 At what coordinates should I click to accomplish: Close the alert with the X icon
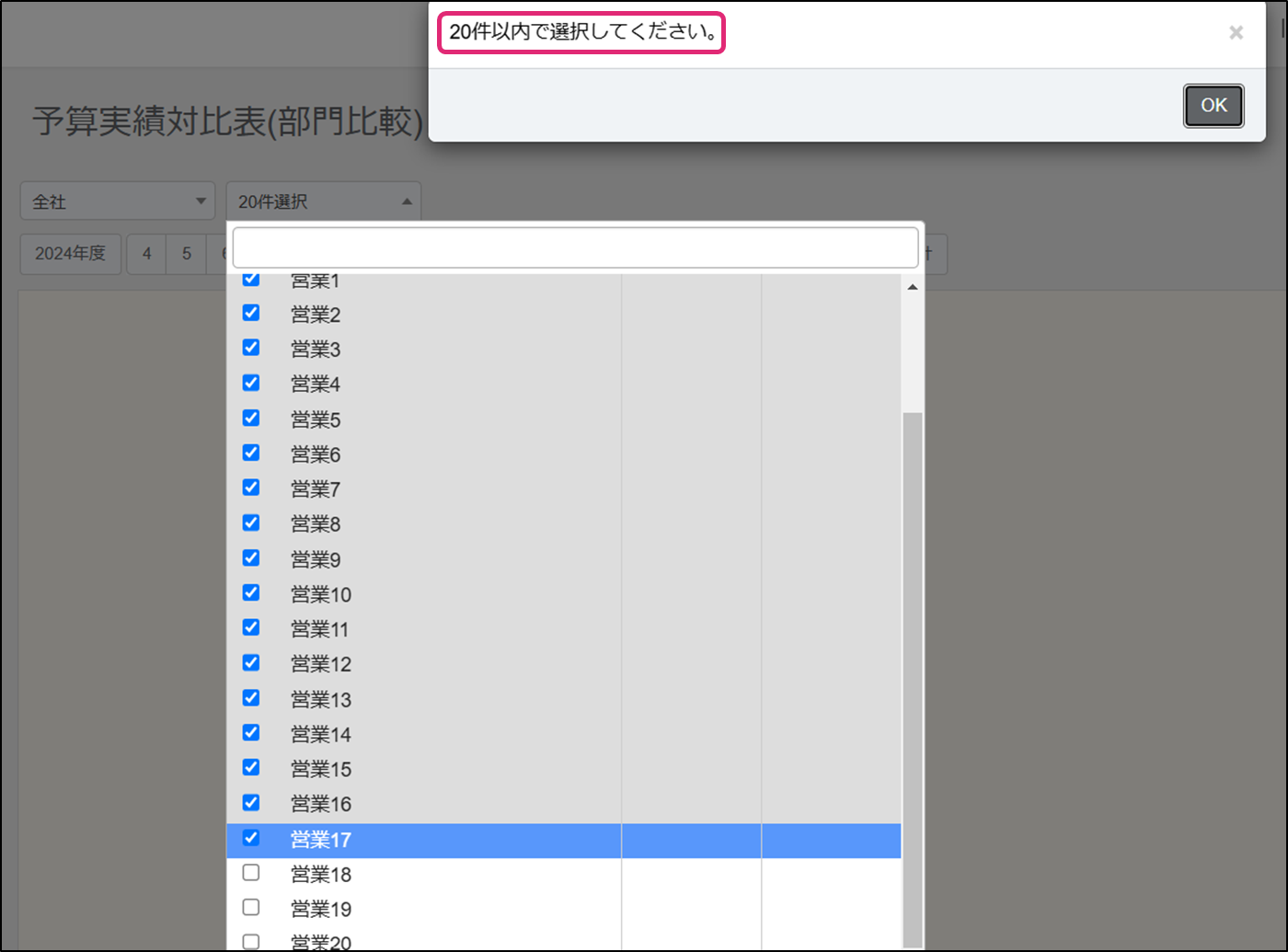coord(1236,33)
